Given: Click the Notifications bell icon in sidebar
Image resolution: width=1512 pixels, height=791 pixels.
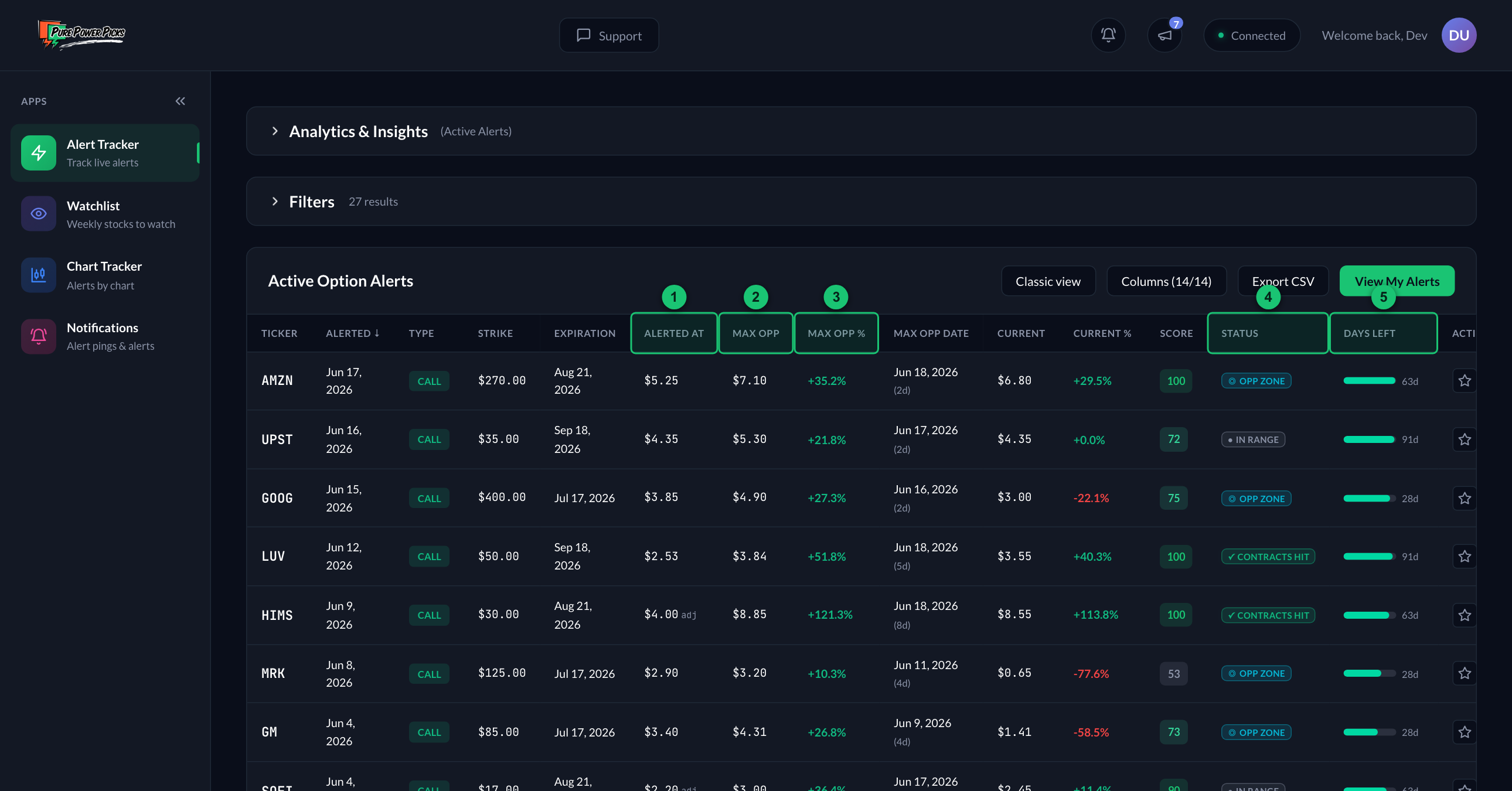Looking at the screenshot, I should [39, 336].
